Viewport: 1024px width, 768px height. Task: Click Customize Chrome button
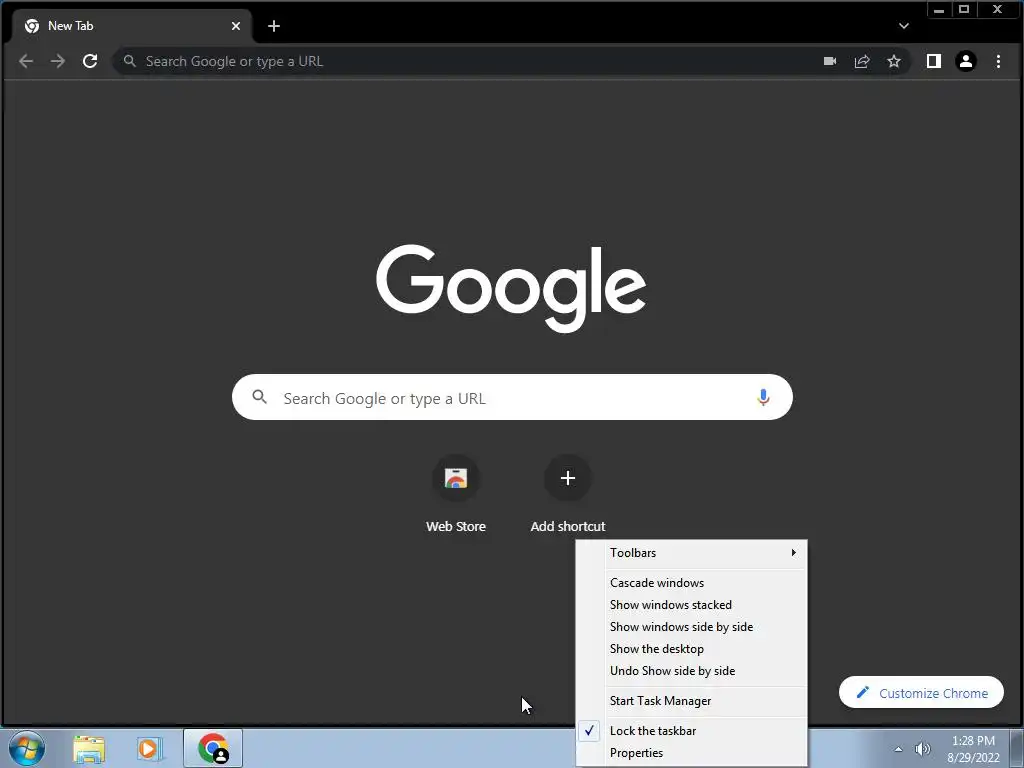[921, 693]
